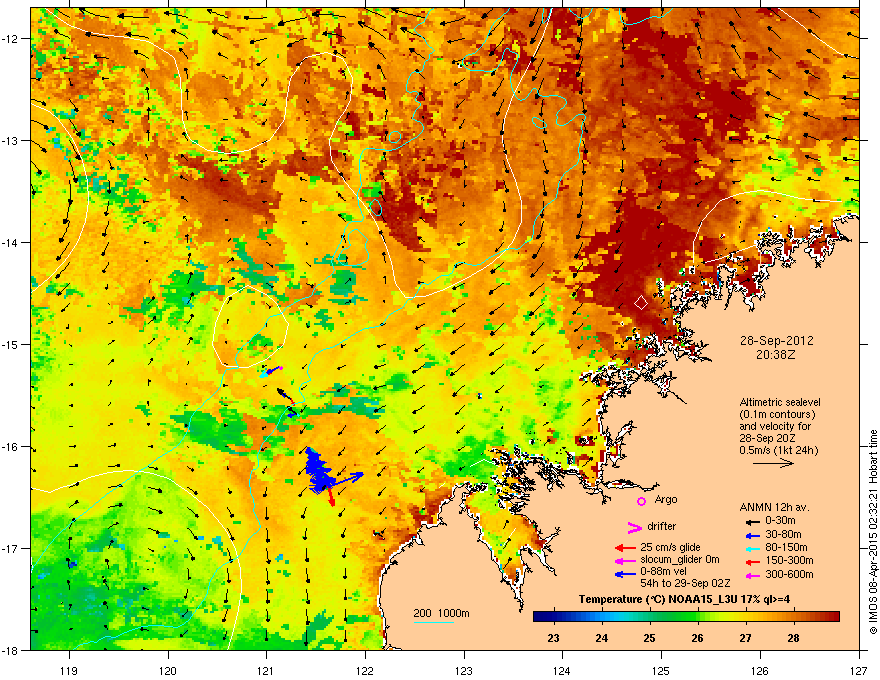
Task: Click the '200 1000m' bathymetry label
Action: tap(442, 613)
